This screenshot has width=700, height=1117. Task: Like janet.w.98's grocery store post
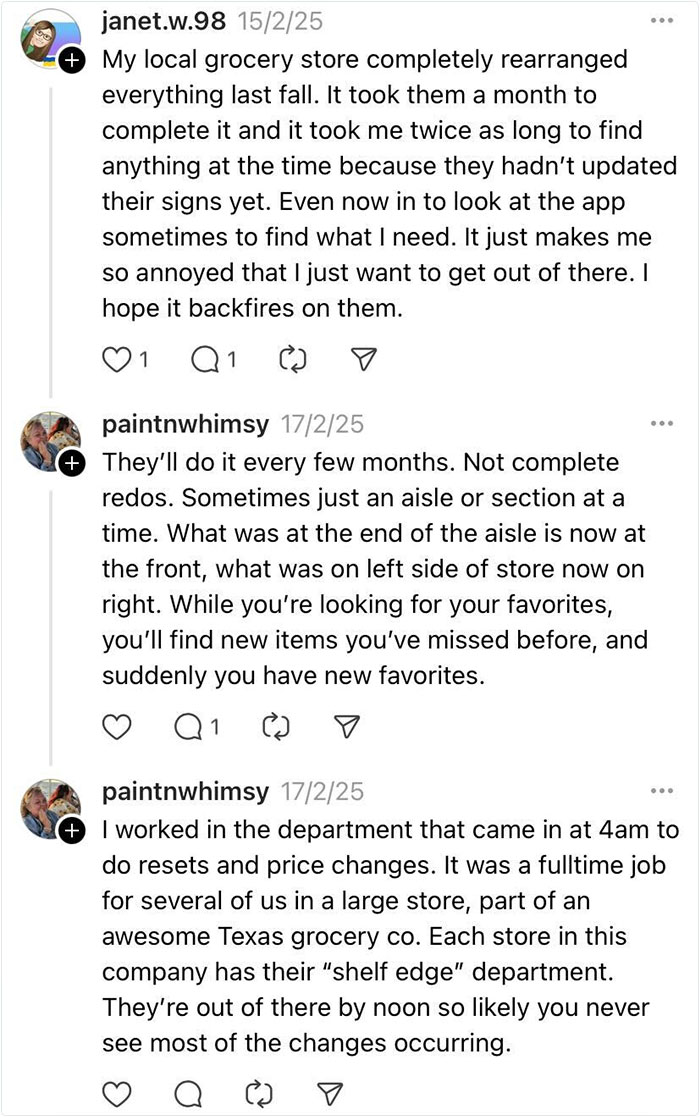click(116, 360)
